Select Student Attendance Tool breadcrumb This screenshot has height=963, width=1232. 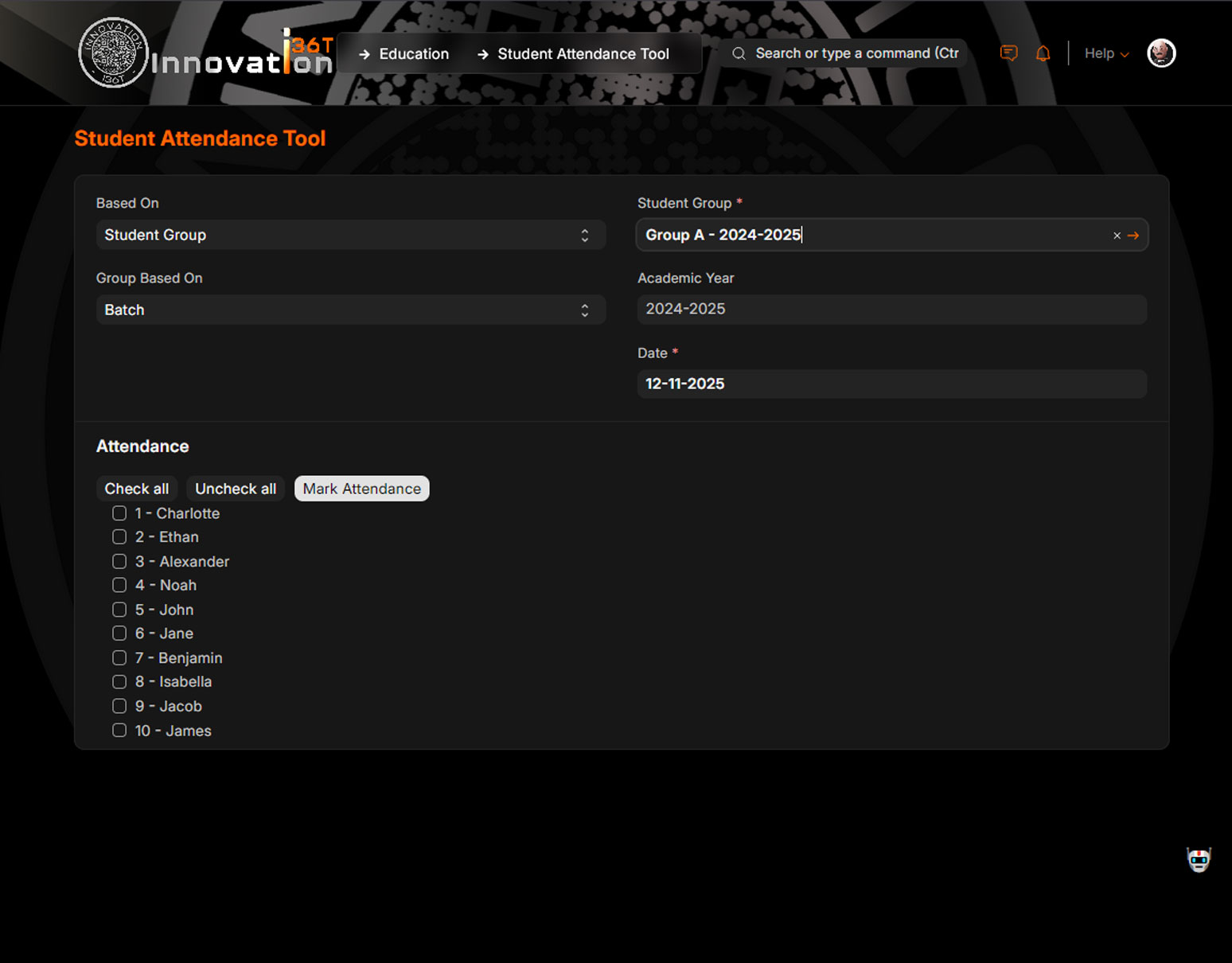click(583, 54)
